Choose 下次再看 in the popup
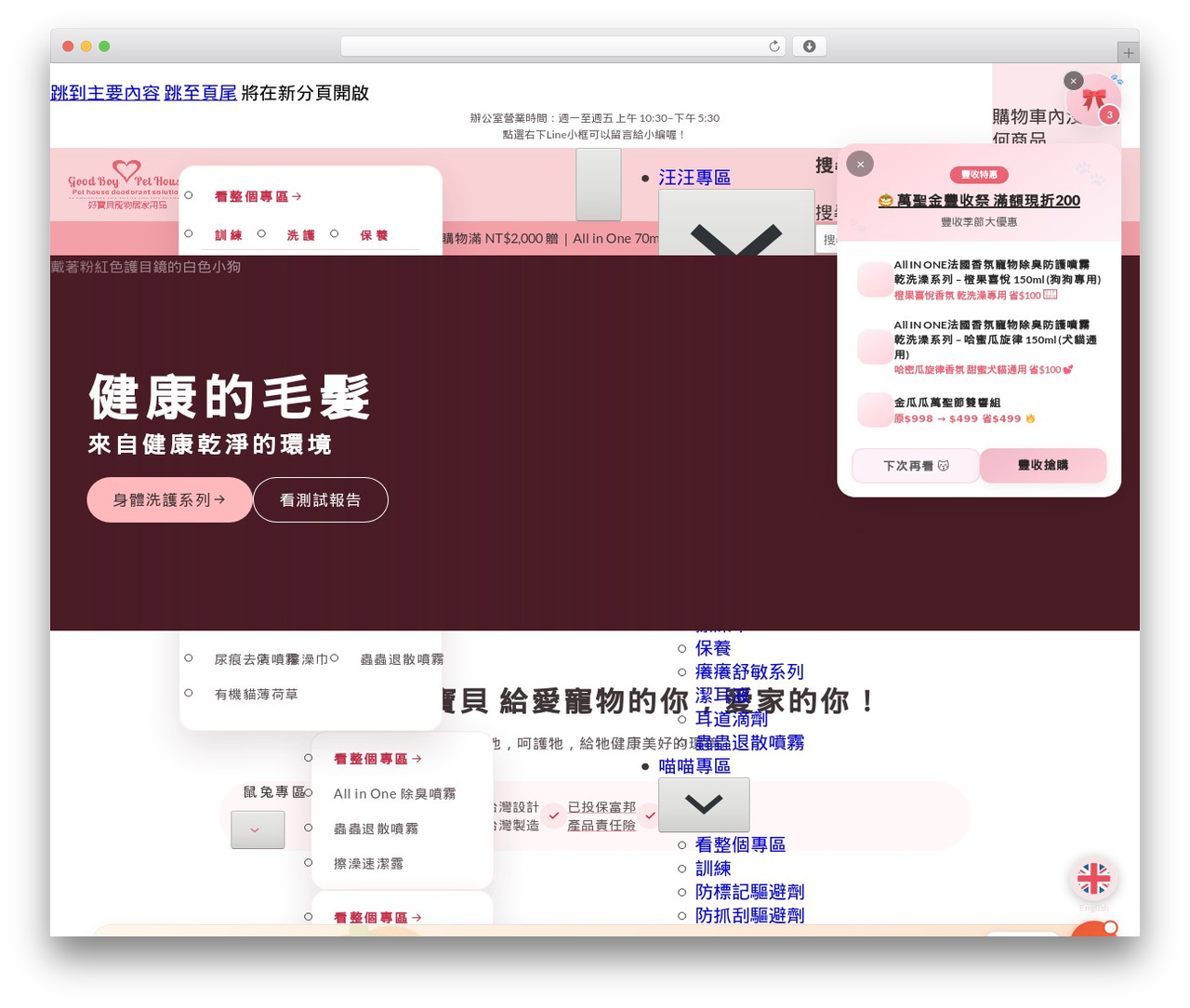1190x1008 pixels. pyautogui.click(x=916, y=466)
